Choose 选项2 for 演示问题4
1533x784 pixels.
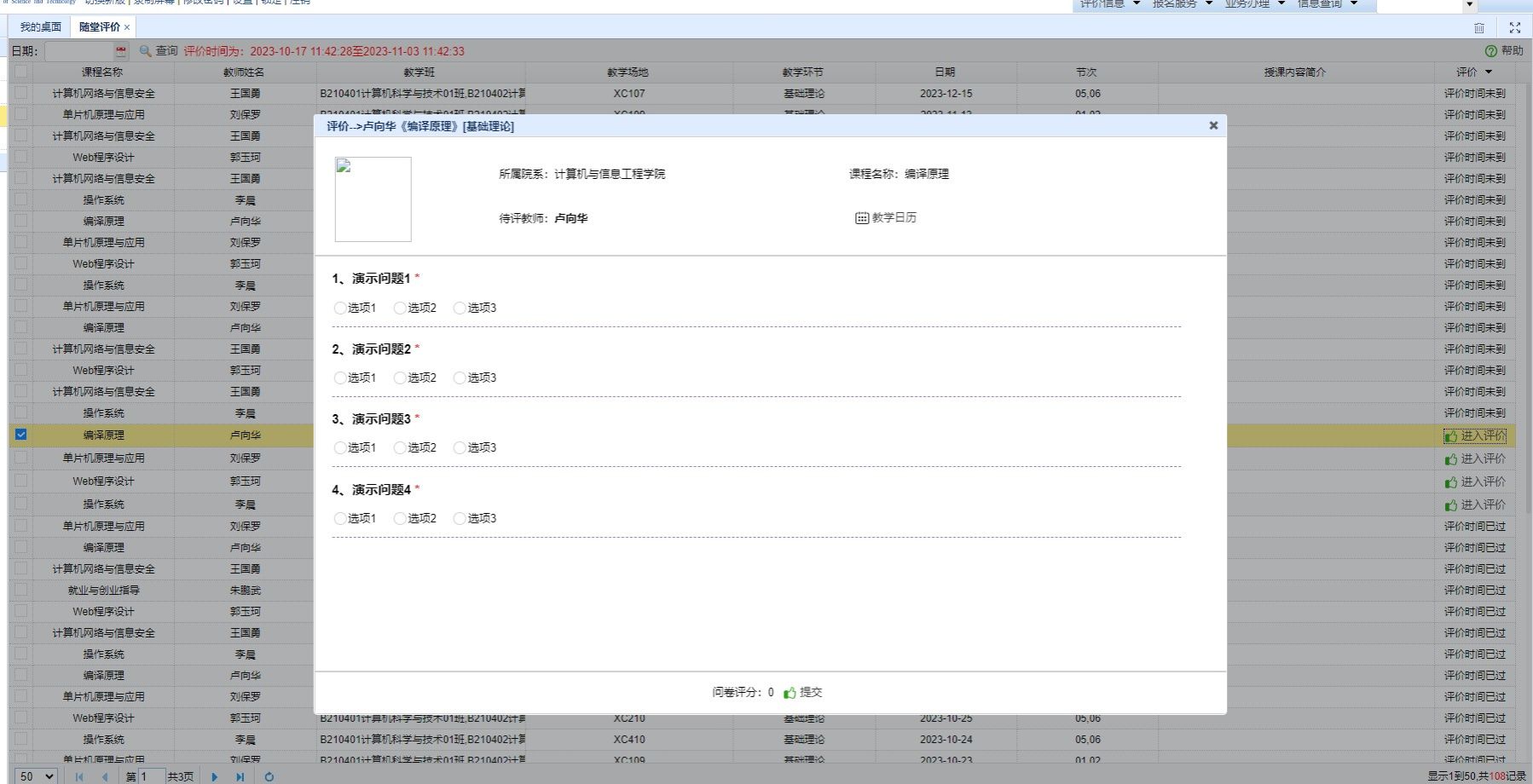(400, 519)
